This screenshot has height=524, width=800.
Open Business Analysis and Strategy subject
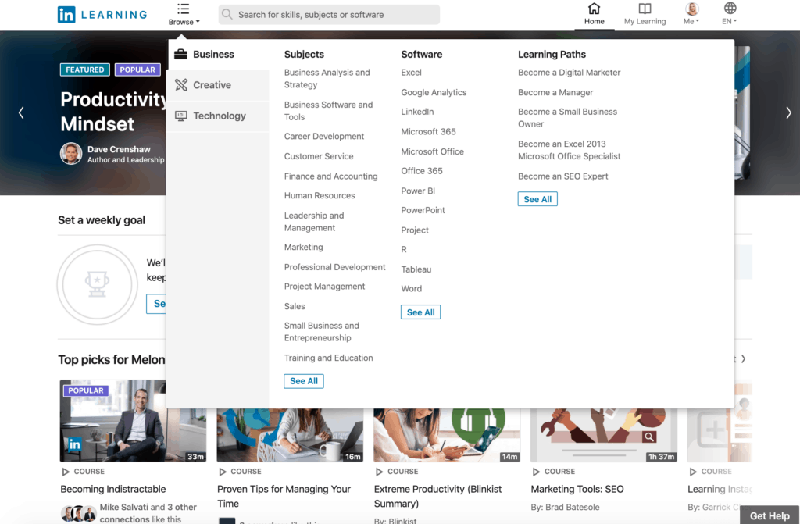click(x=327, y=79)
